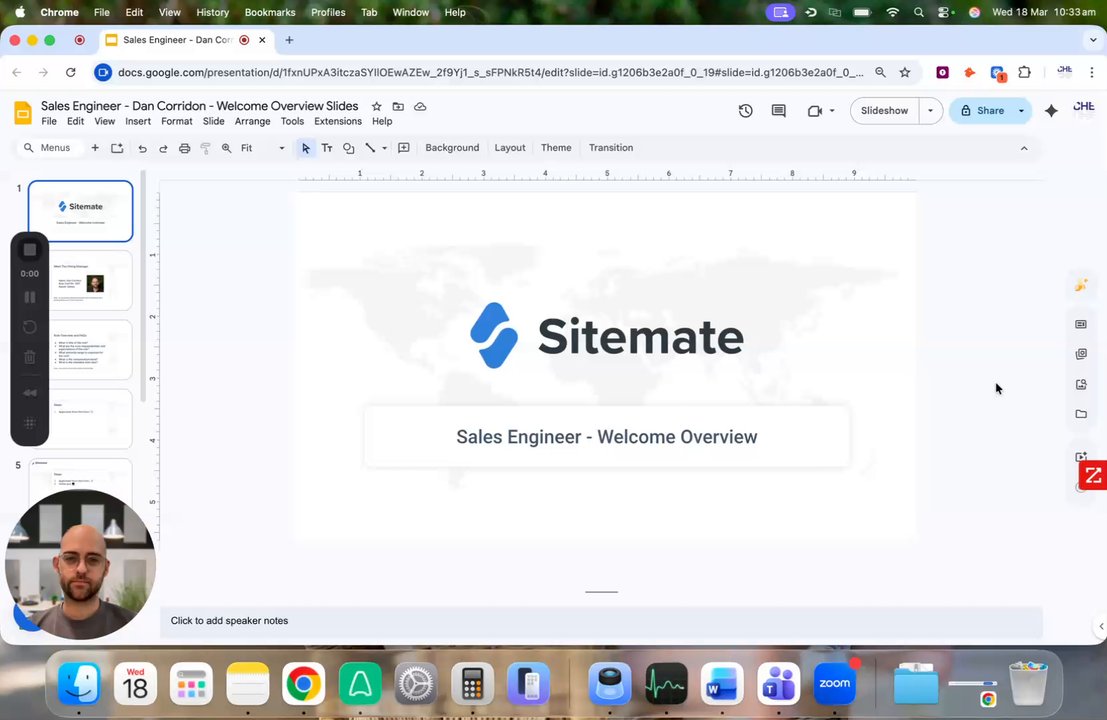Image resolution: width=1107 pixels, height=720 pixels.
Task: Select the cursor select tool
Action: click(306, 148)
